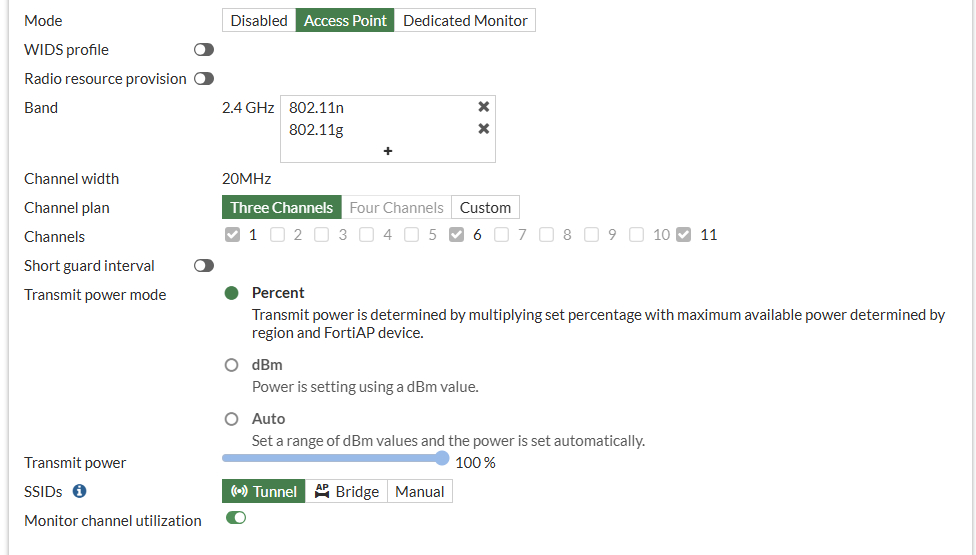Image resolution: width=976 pixels, height=555 pixels.
Task: Set radio mode to Disabled
Action: (x=259, y=20)
